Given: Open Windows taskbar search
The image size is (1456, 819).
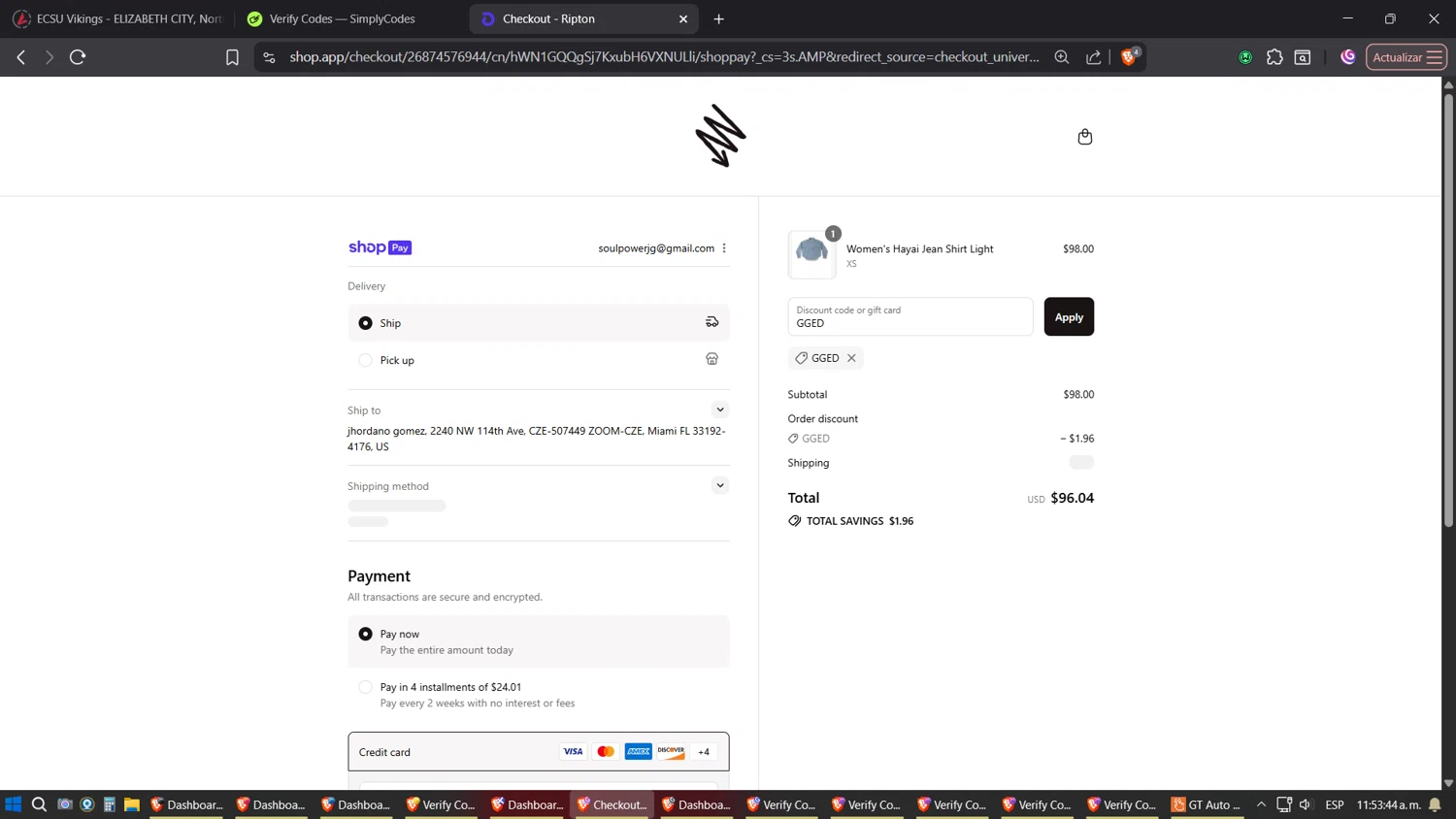Looking at the screenshot, I should (x=39, y=804).
